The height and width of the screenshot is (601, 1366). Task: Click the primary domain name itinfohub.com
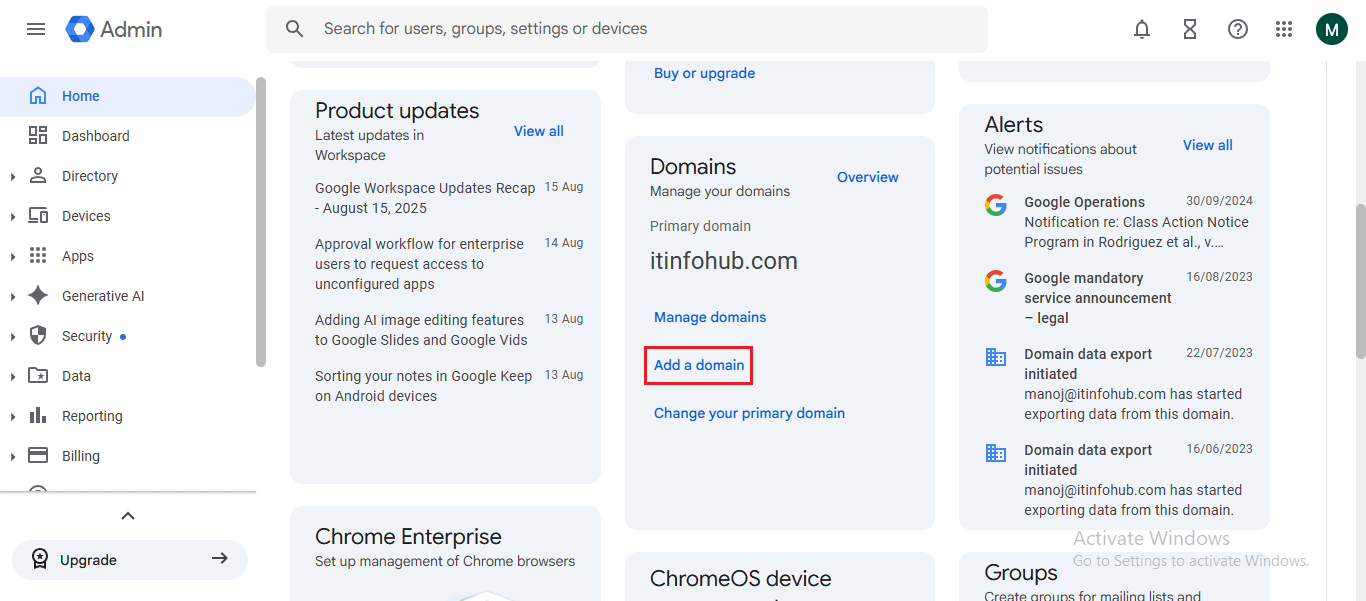pyautogui.click(x=724, y=261)
